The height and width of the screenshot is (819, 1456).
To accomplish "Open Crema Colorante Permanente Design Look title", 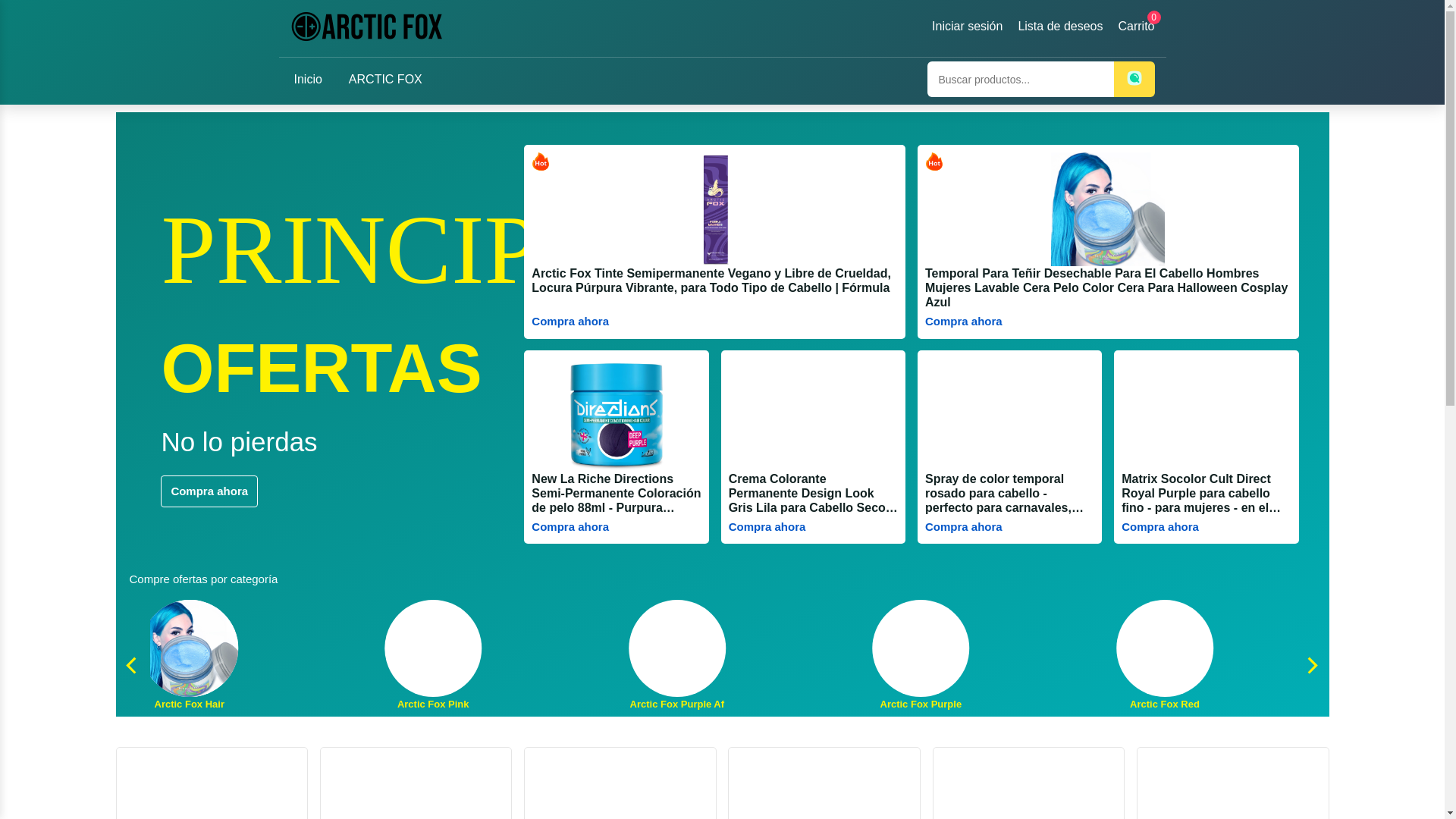I will point(813,494).
